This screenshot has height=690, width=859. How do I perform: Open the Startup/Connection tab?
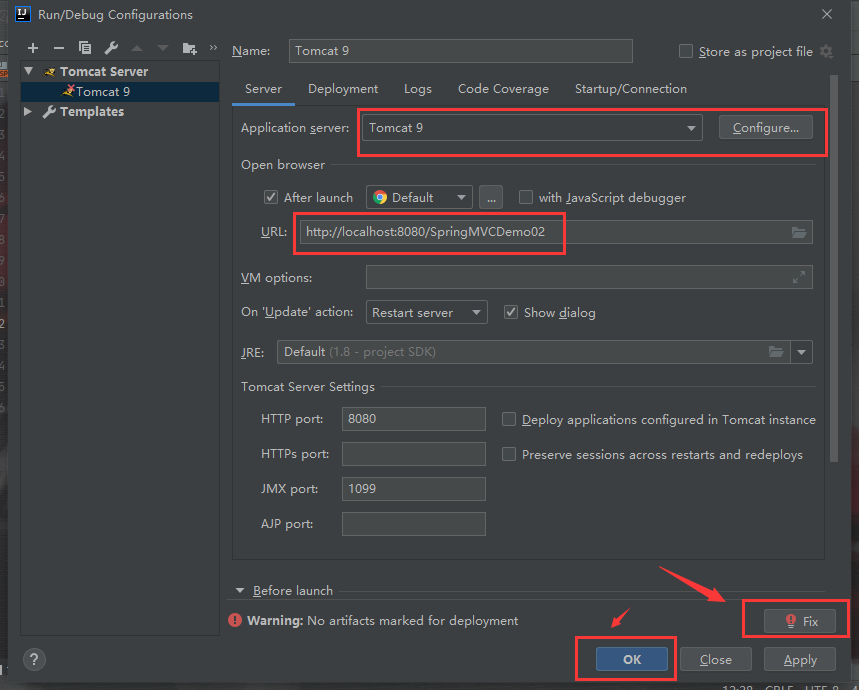point(631,89)
